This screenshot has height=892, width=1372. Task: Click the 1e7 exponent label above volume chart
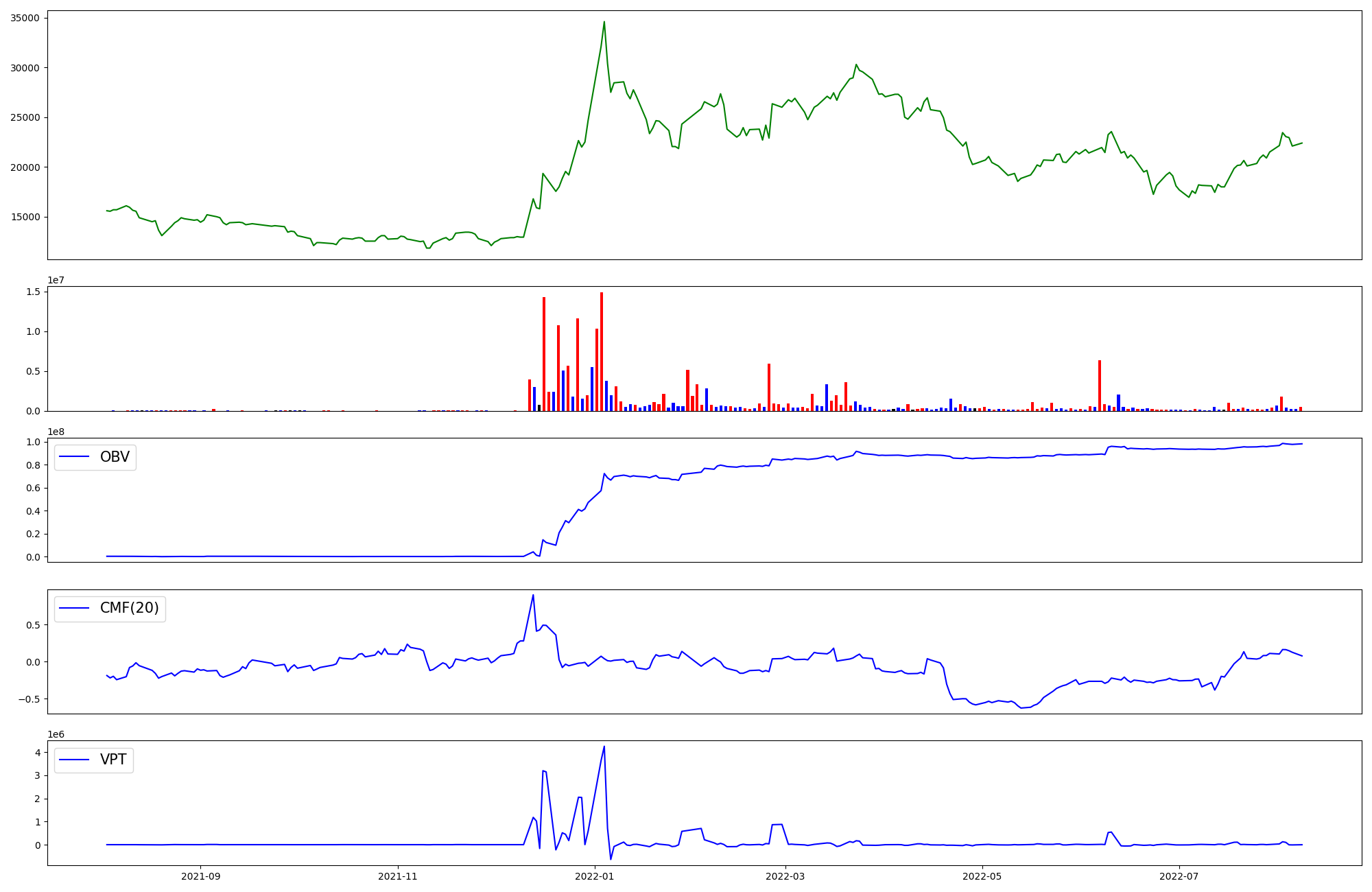tap(57, 281)
